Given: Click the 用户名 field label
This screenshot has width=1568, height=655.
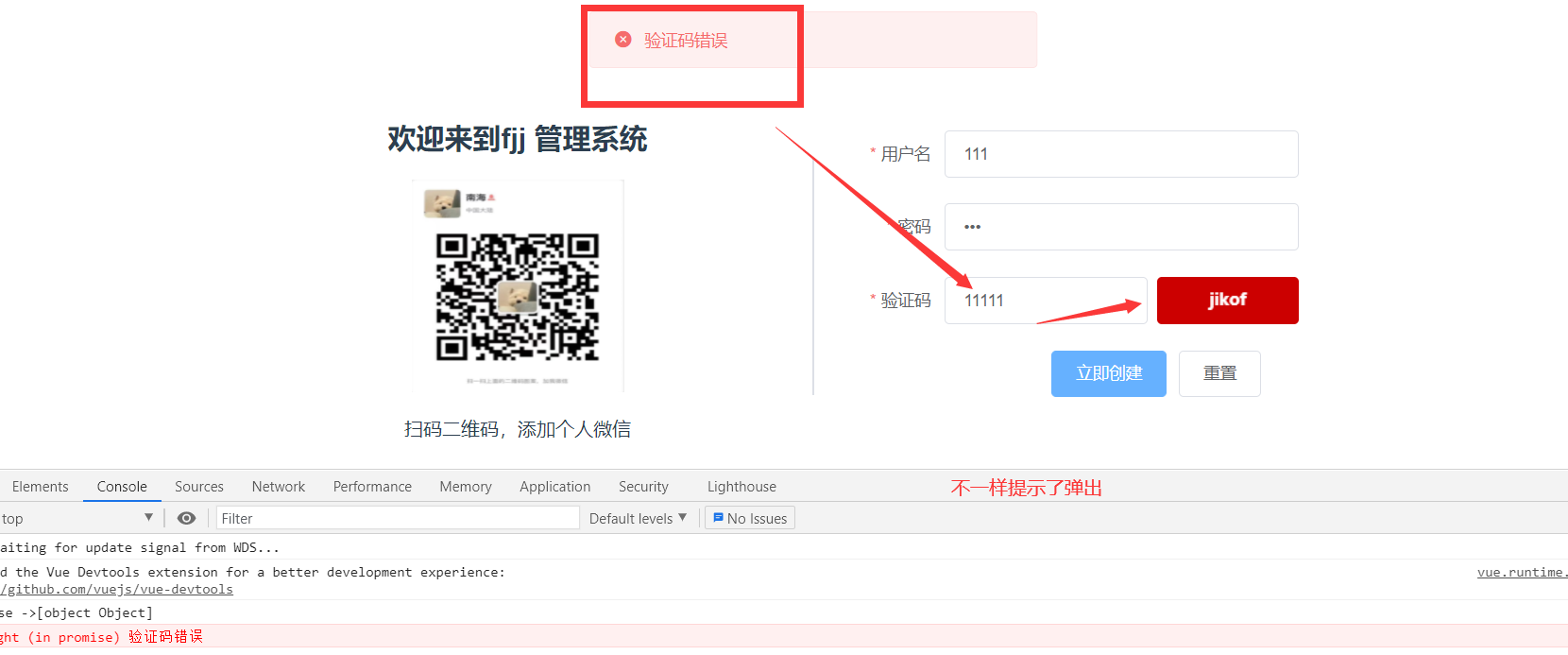Looking at the screenshot, I should coord(906,154).
